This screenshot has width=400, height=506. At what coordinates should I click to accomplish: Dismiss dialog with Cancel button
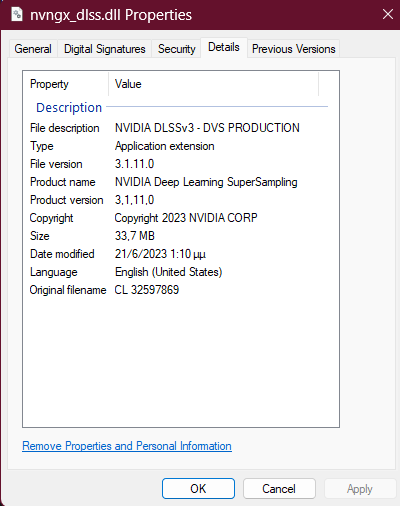(279, 489)
